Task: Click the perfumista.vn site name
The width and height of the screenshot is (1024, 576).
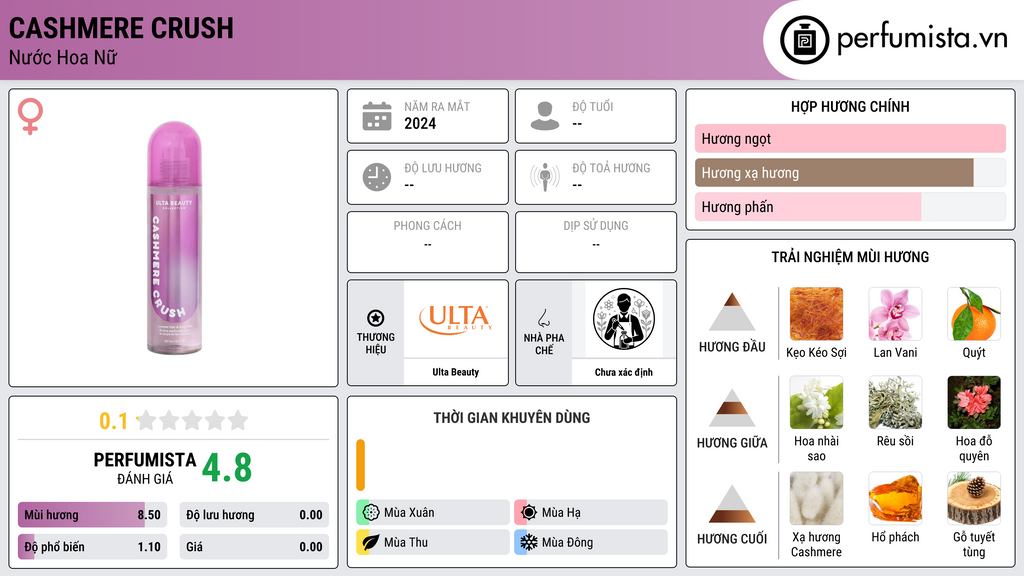Action: click(922, 39)
